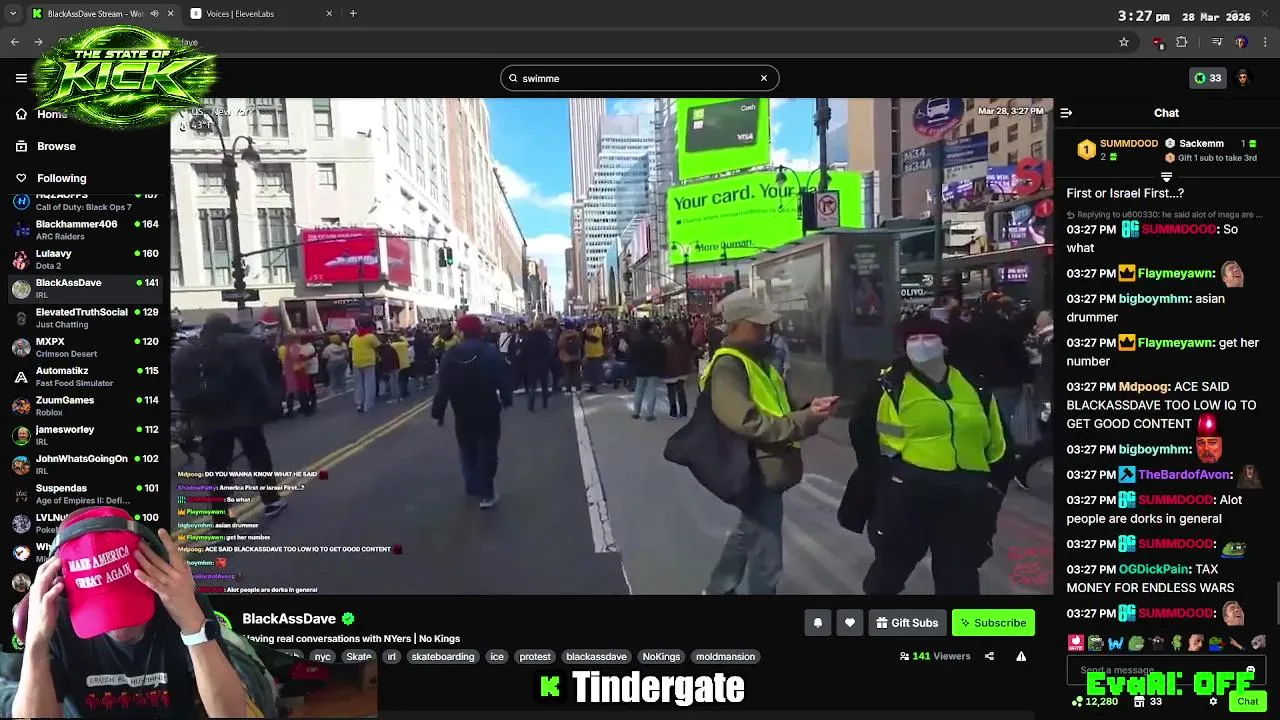Select the 'skateboarding' tag

pos(443,657)
